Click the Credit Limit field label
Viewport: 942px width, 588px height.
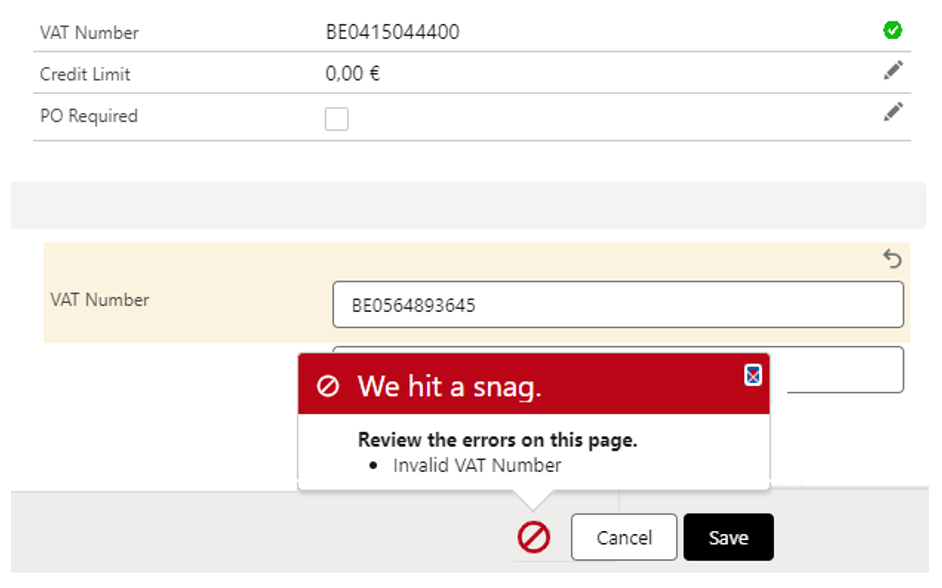(85, 74)
